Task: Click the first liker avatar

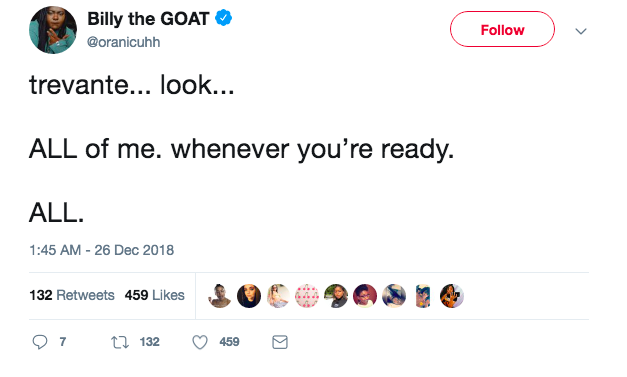Action: 220,296
